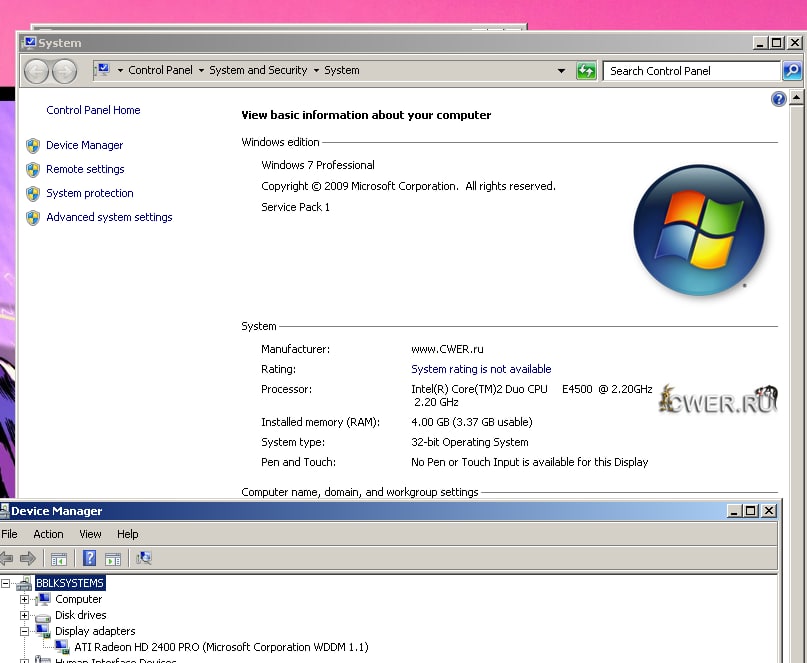Click the Show/Hide Console Tree toolbar icon

(x=59, y=559)
